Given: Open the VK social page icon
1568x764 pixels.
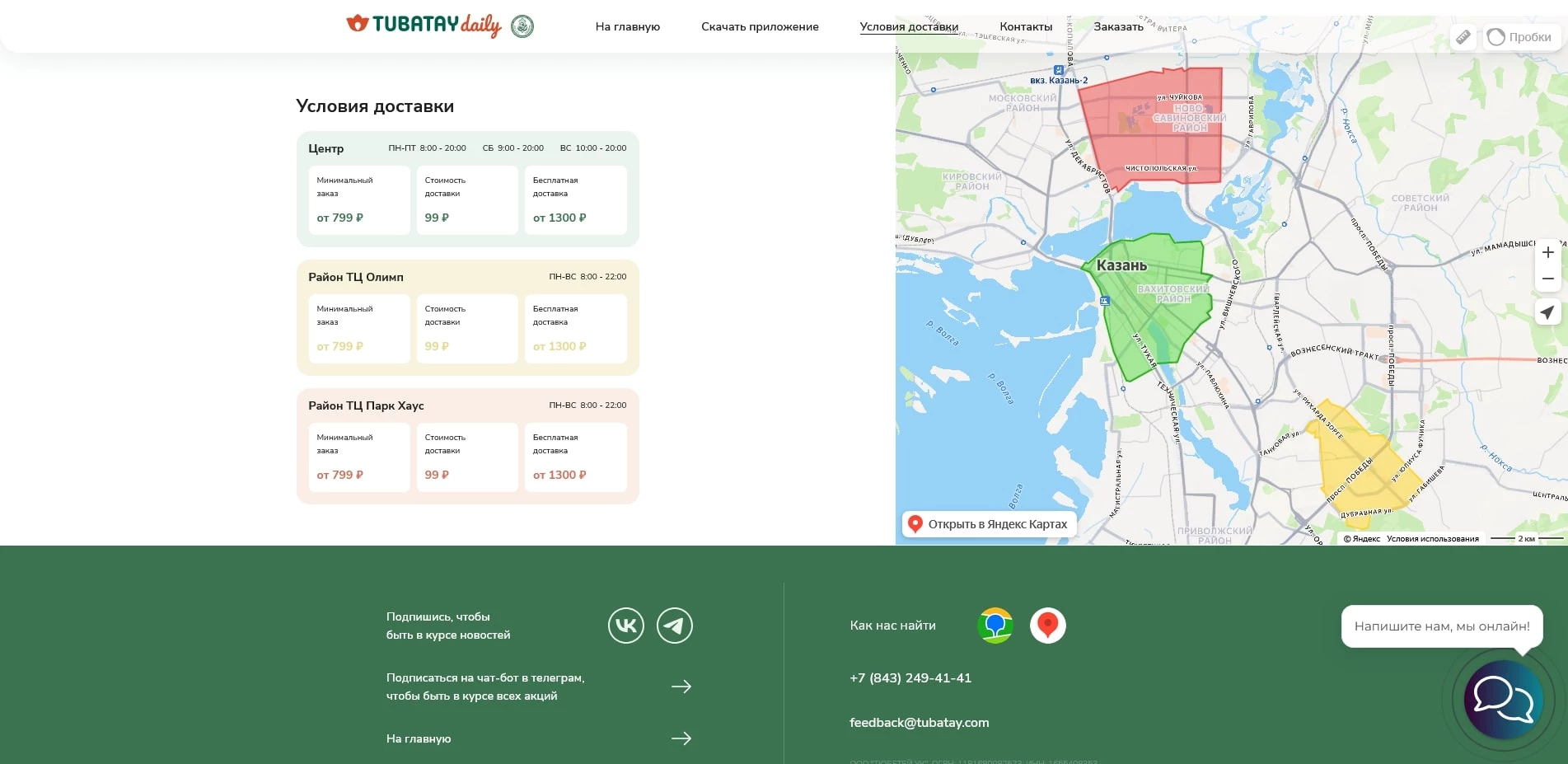Looking at the screenshot, I should pyautogui.click(x=625, y=626).
